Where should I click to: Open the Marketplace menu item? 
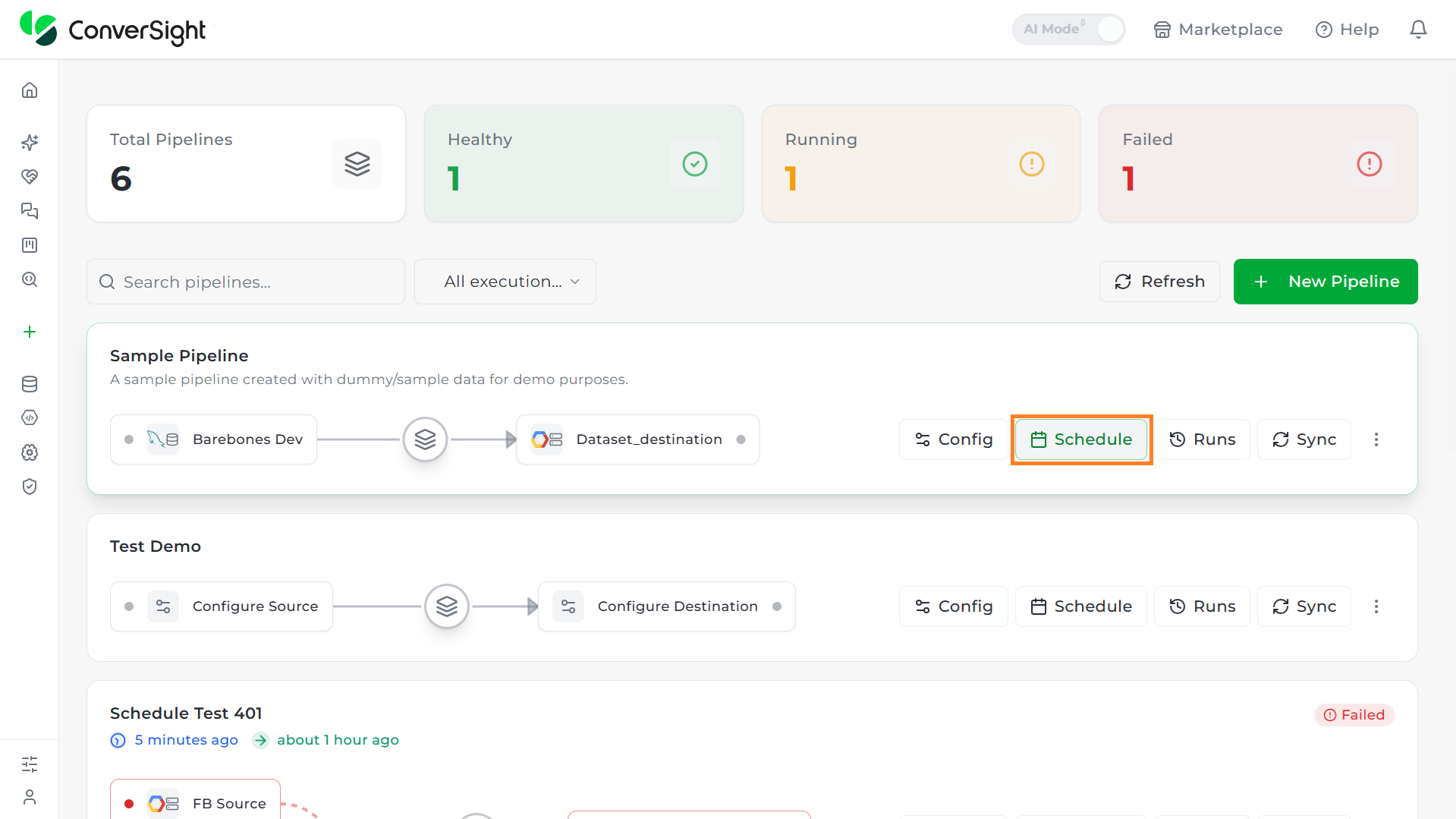click(1218, 30)
